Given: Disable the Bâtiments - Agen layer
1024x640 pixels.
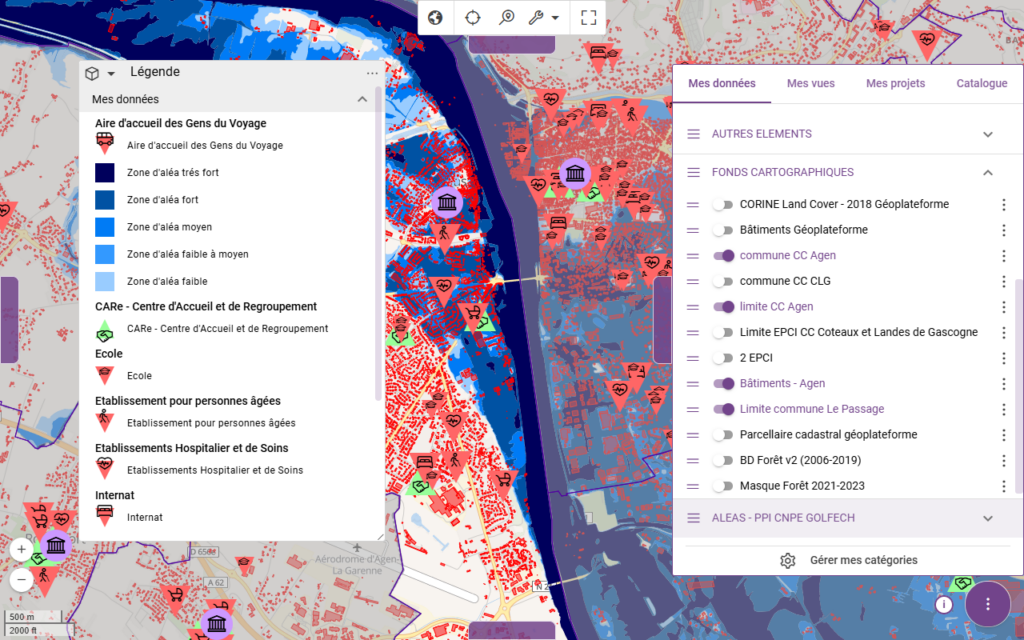Looking at the screenshot, I should pyautogui.click(x=724, y=383).
